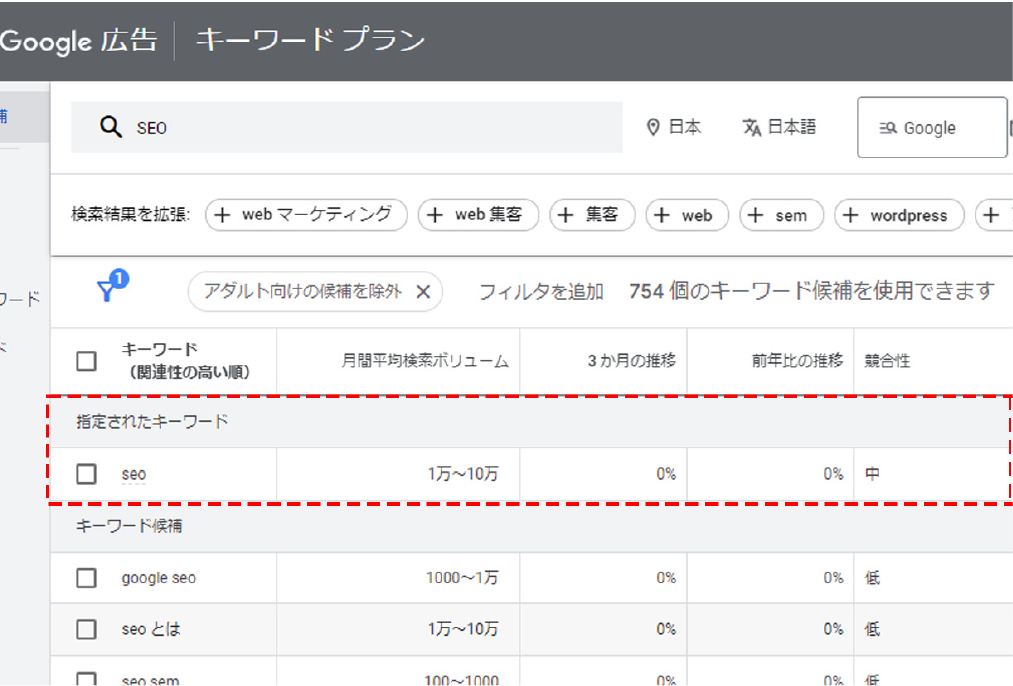
Task: Open the Google search network dropdown
Action: coord(932,127)
